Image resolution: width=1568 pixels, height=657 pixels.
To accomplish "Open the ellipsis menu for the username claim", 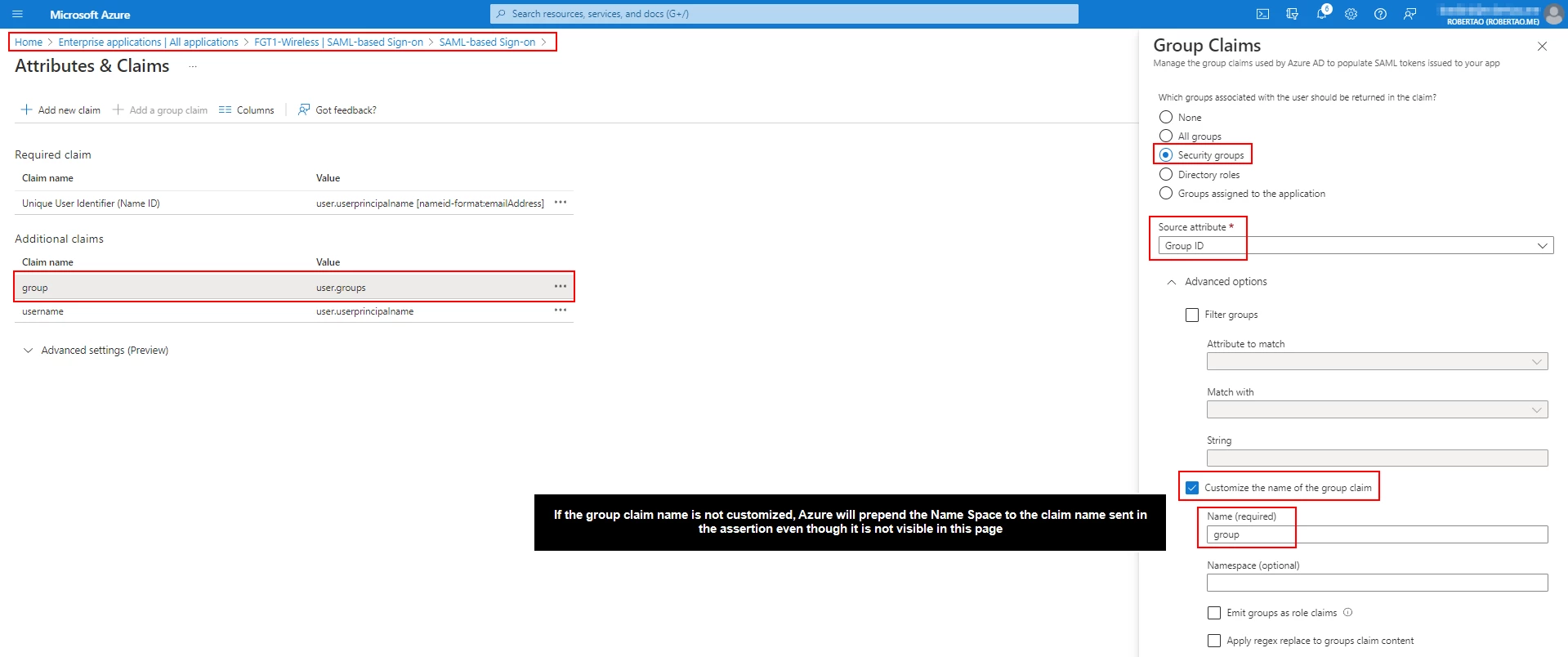I will click(561, 311).
